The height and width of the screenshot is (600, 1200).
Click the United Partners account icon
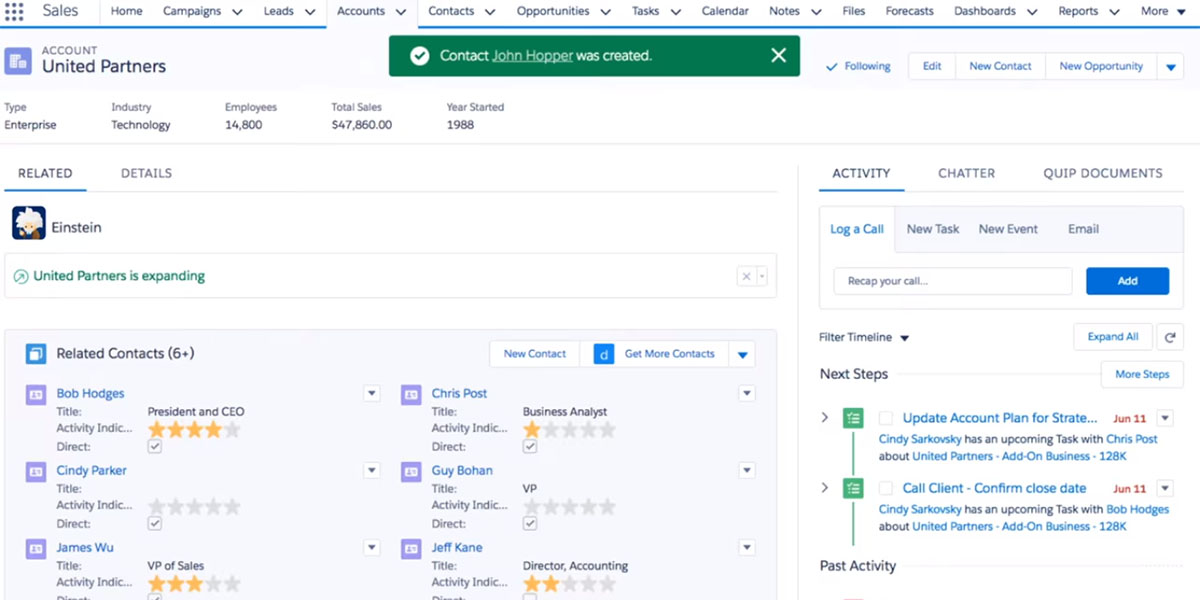tap(18, 60)
